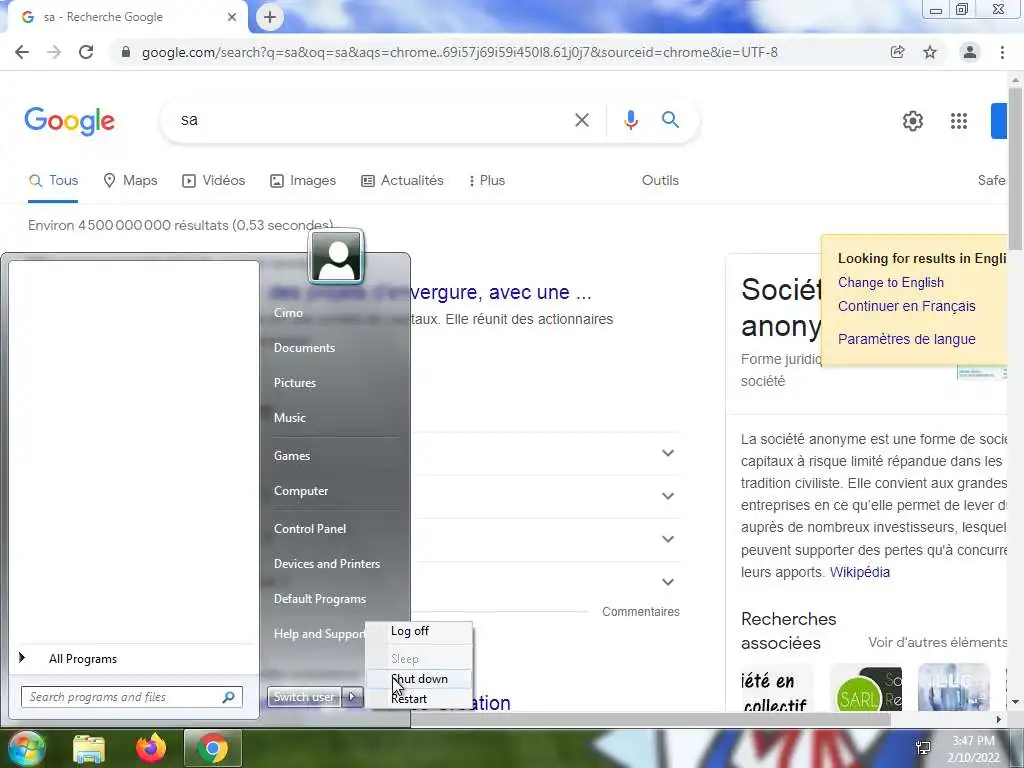Choose Restart from power menu
Image resolution: width=1024 pixels, height=768 pixels.
tap(419, 699)
